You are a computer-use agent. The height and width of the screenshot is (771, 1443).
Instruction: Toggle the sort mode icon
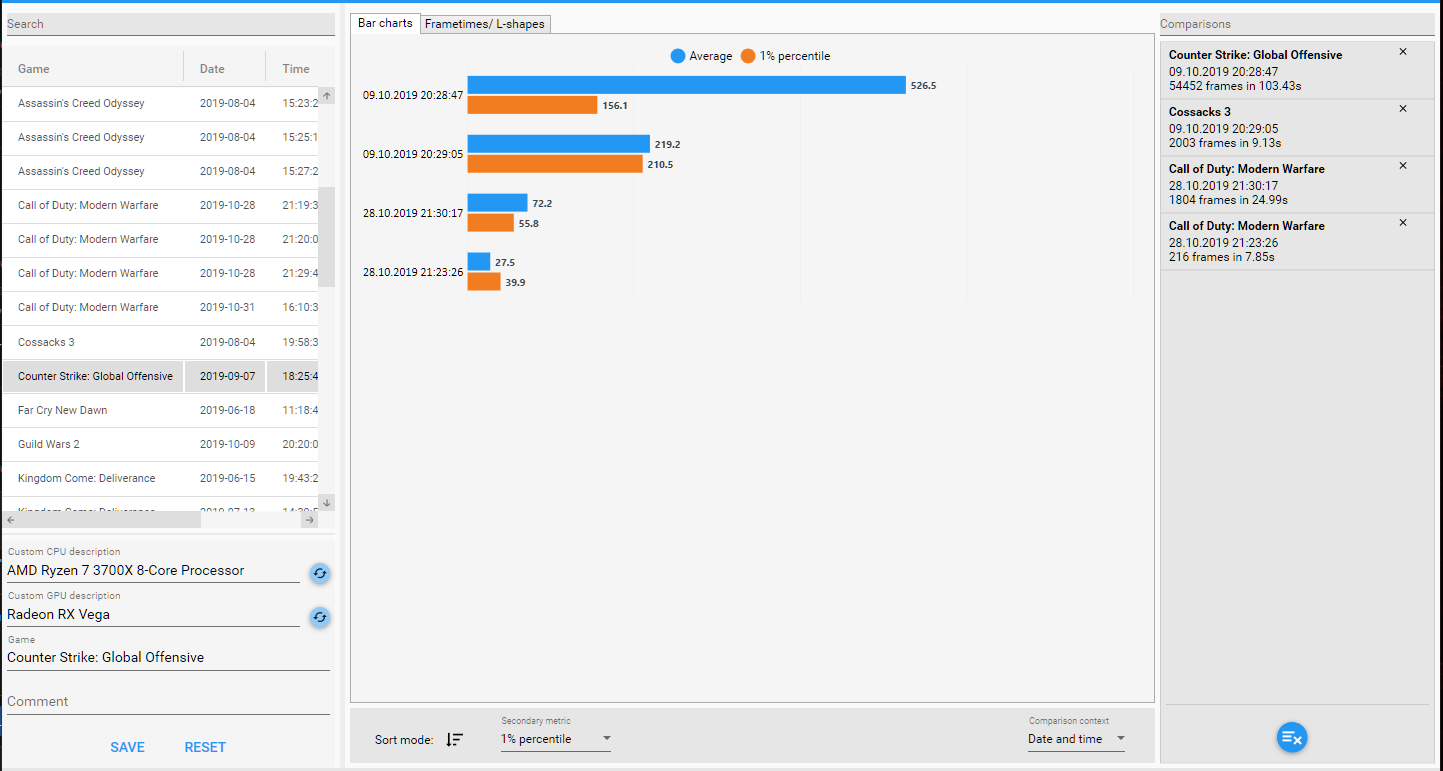(x=455, y=739)
